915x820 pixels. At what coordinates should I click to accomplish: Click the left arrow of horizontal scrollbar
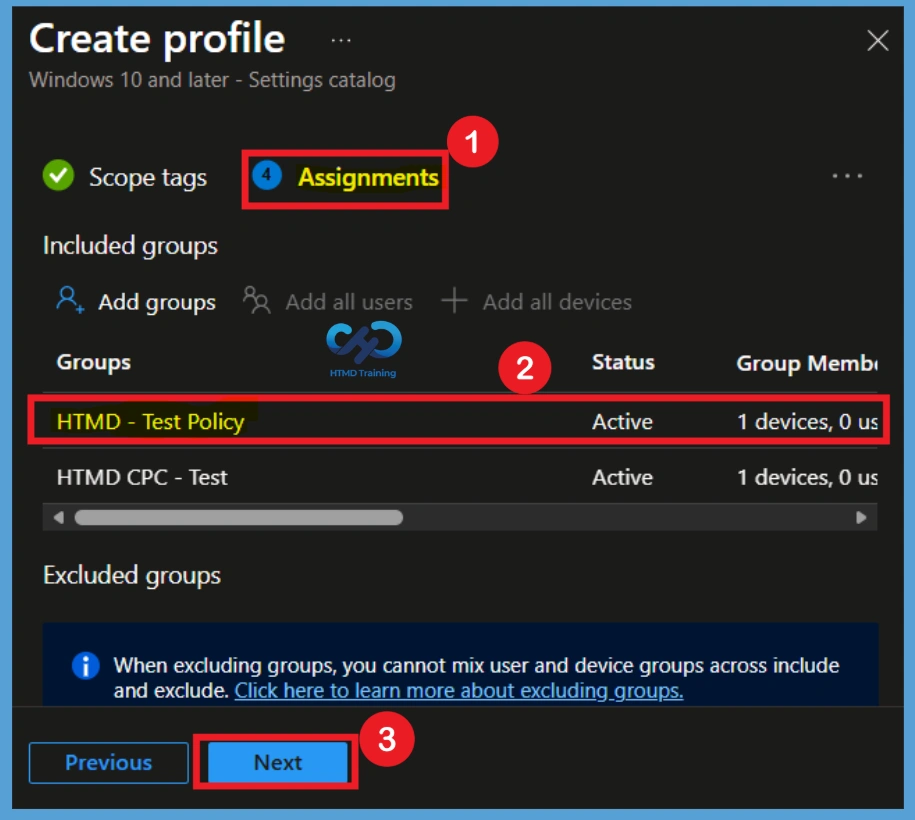pyautogui.click(x=58, y=518)
